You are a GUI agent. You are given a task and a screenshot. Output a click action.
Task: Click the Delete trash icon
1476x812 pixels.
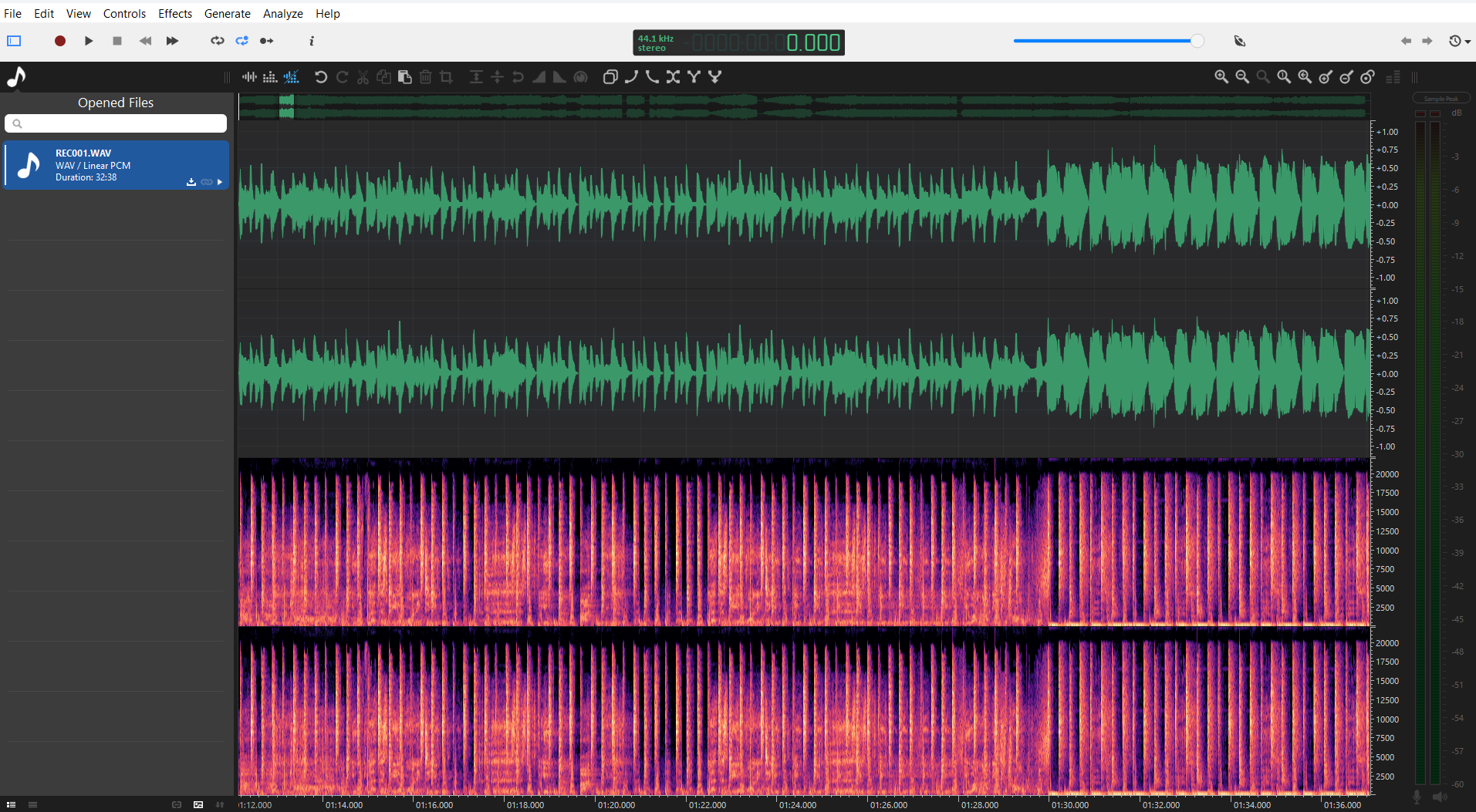point(425,77)
